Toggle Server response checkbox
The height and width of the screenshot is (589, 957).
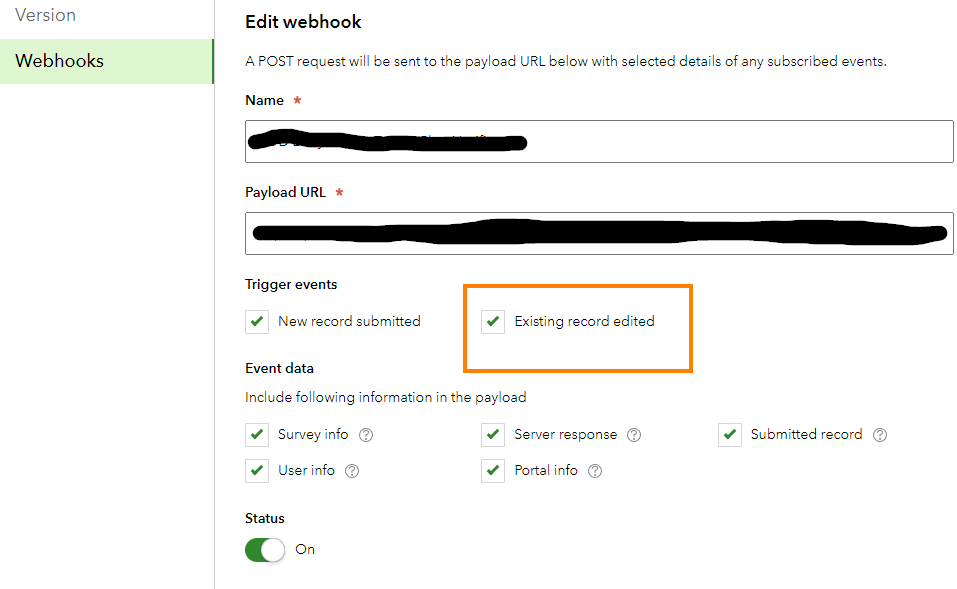493,435
